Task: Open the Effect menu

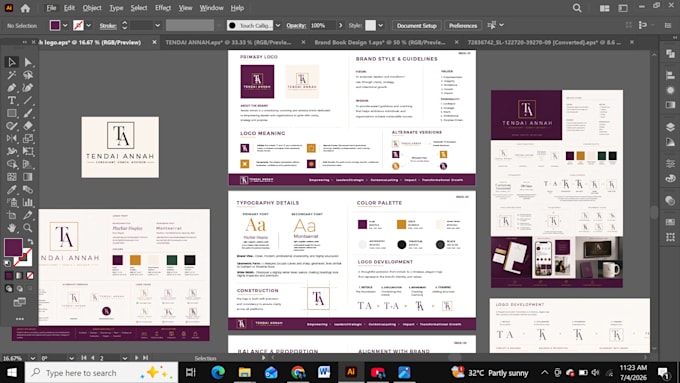Action: [163, 8]
